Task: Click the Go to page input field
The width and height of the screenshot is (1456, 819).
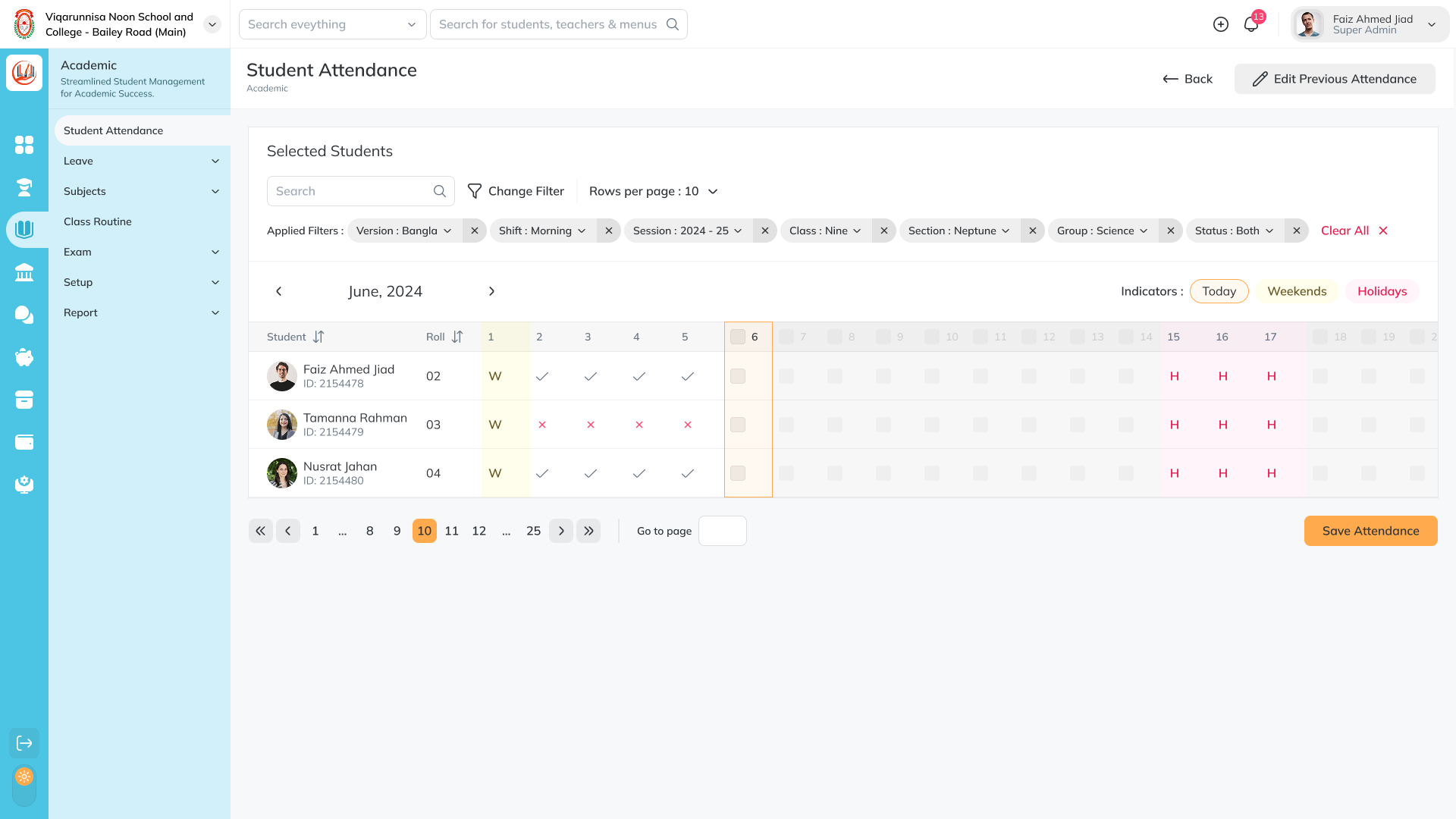Action: coord(722,531)
